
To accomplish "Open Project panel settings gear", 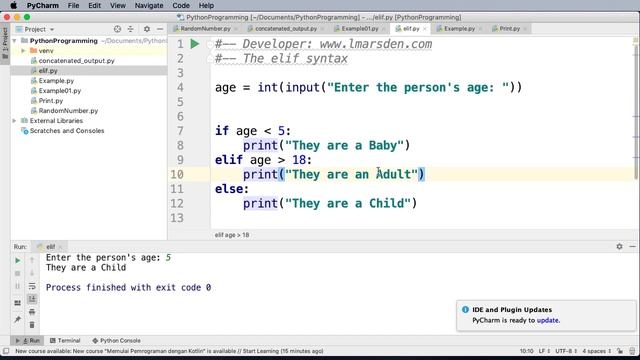I will pyautogui.click(x=147, y=29).
